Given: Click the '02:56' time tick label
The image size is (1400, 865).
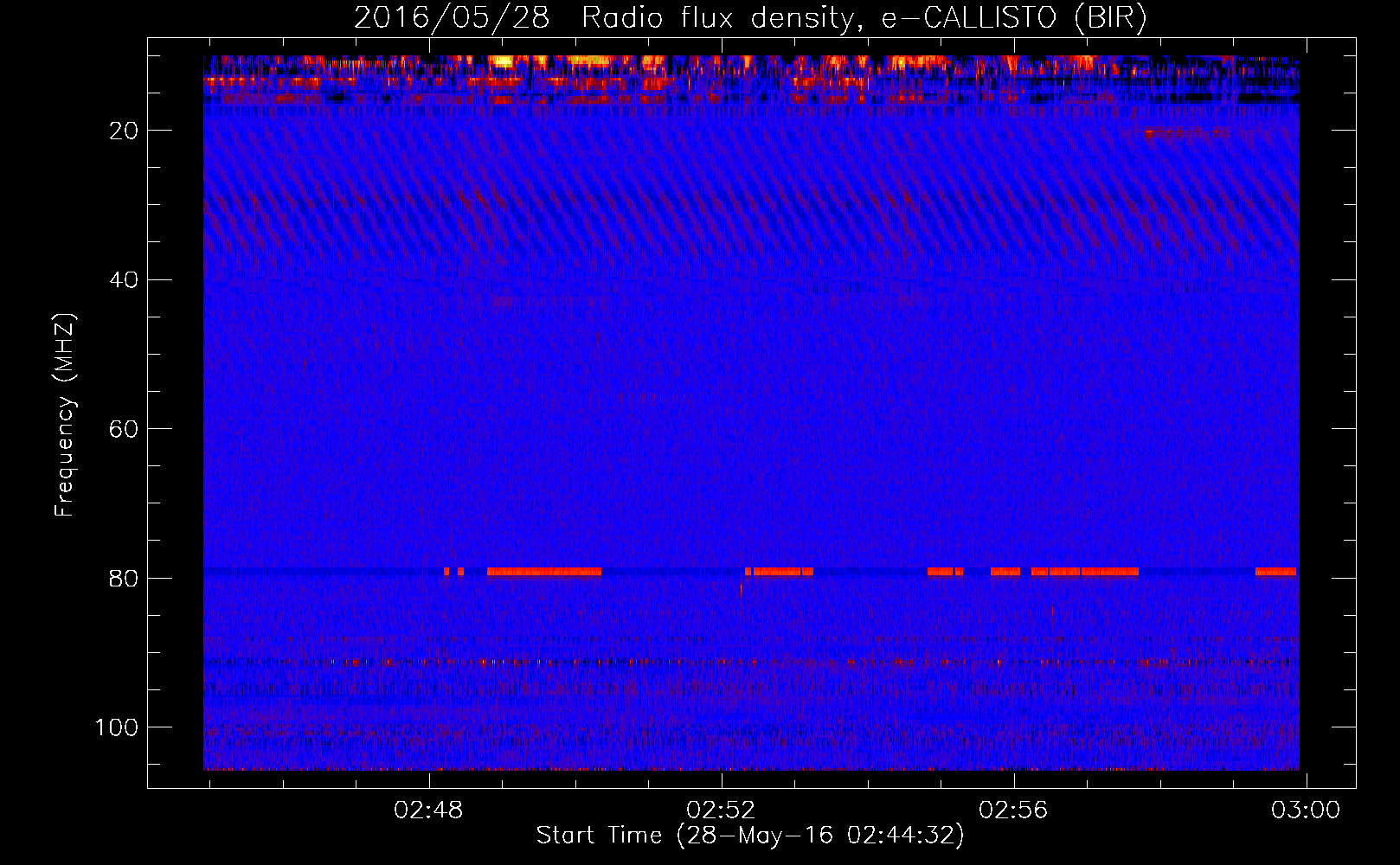Looking at the screenshot, I should pos(1013,811).
